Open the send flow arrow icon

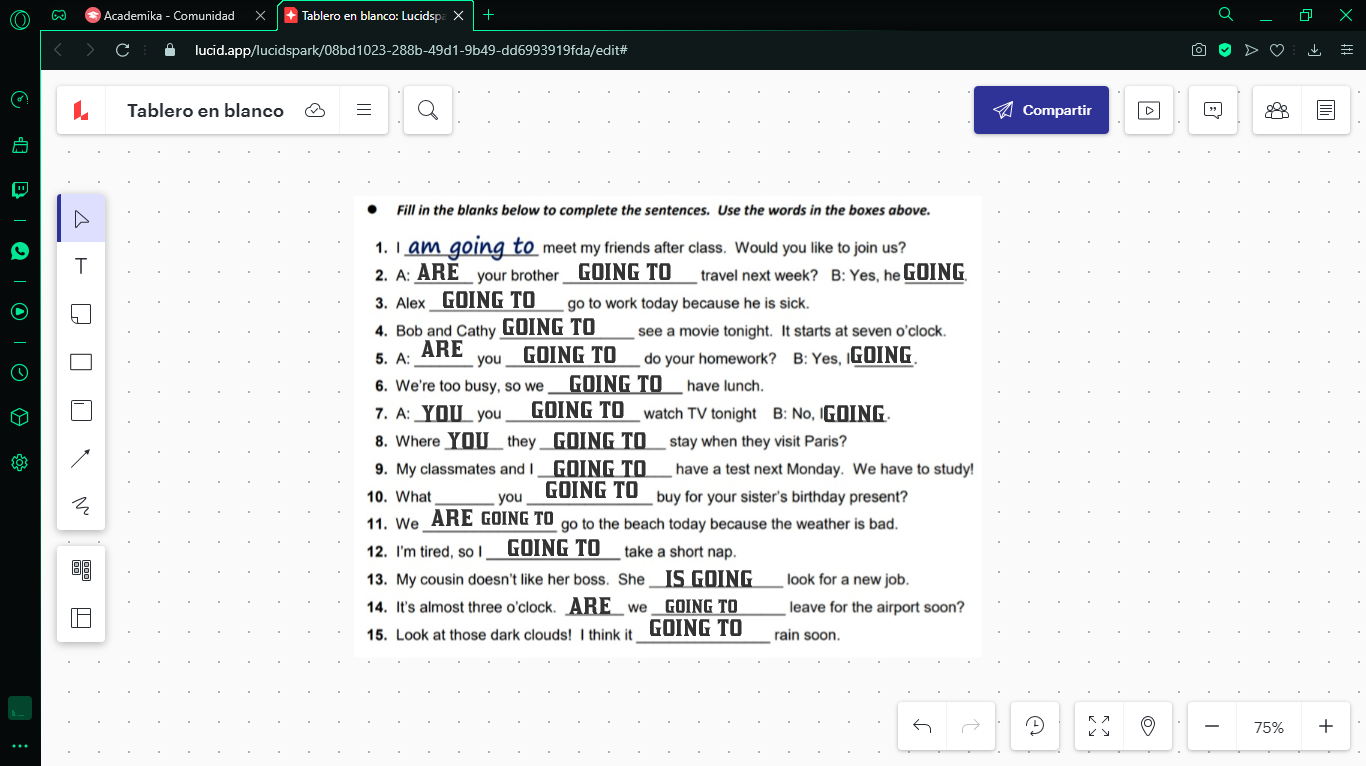pyautogui.click(x=1251, y=50)
